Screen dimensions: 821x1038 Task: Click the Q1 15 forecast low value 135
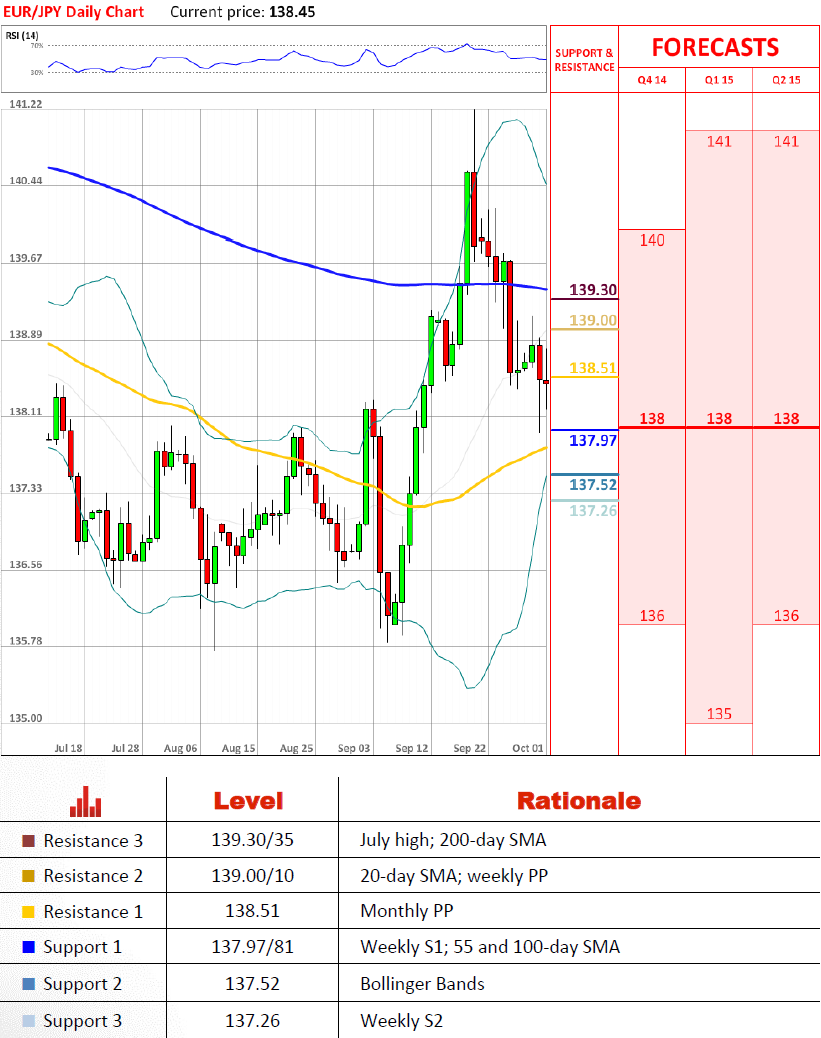(719, 714)
